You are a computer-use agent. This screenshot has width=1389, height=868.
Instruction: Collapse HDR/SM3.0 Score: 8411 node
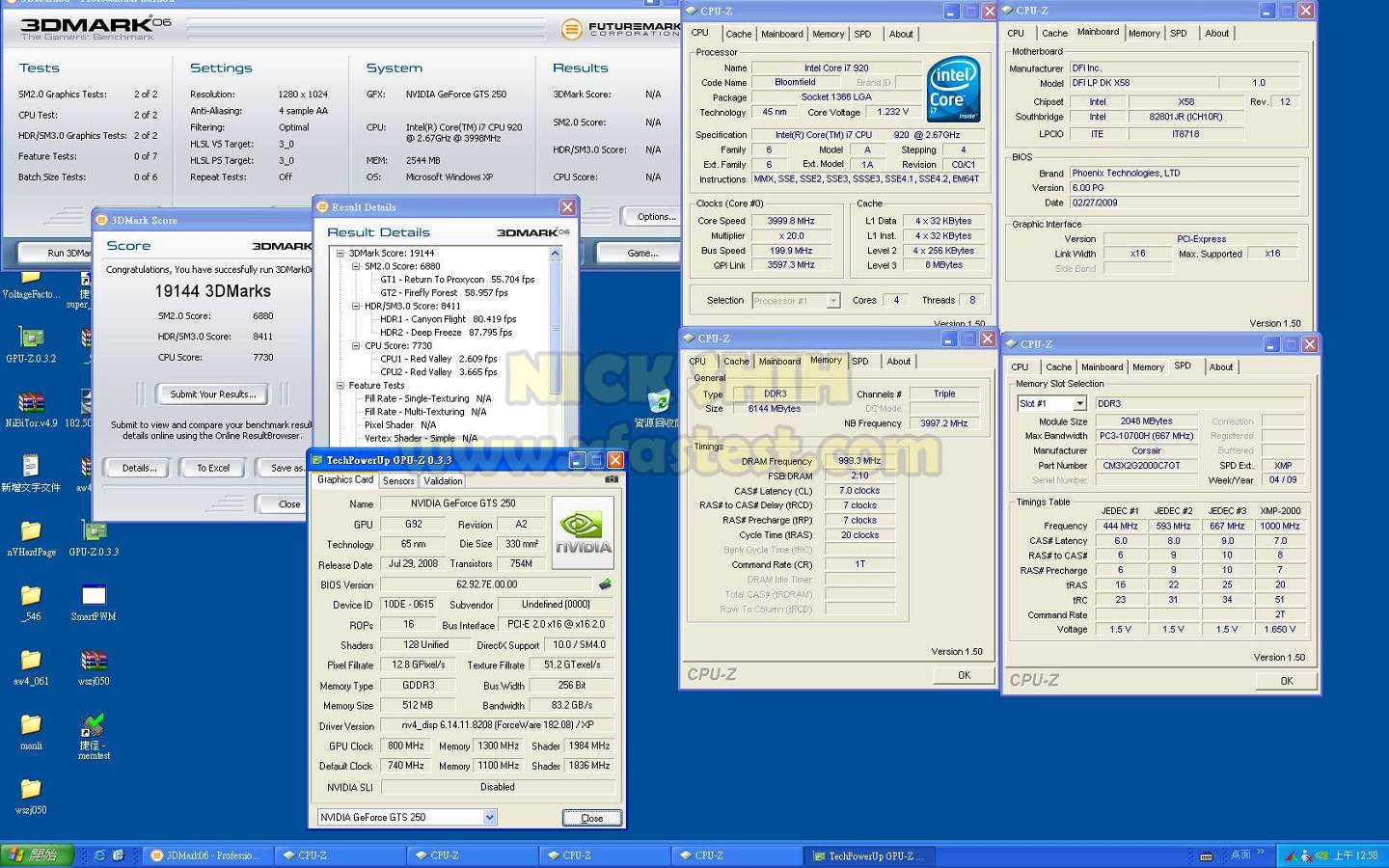click(x=356, y=306)
